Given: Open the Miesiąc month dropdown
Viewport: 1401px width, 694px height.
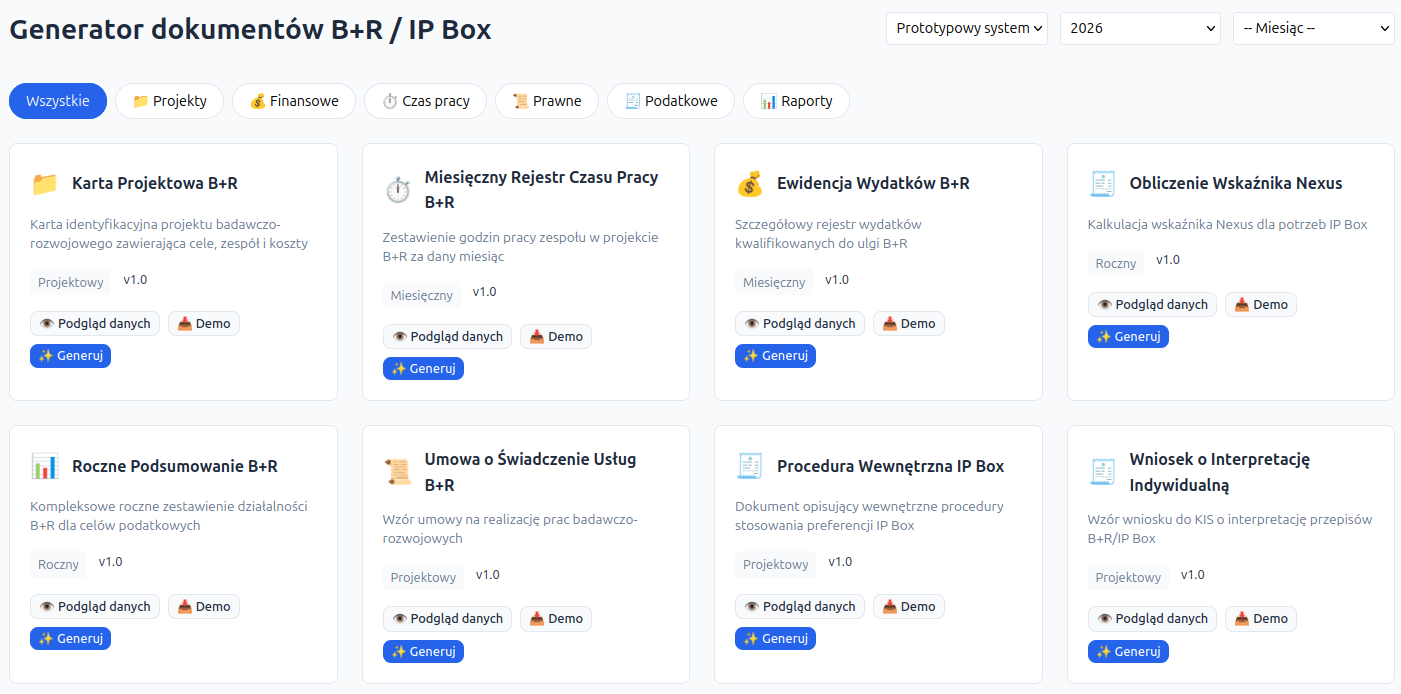Looking at the screenshot, I should coord(1313,28).
